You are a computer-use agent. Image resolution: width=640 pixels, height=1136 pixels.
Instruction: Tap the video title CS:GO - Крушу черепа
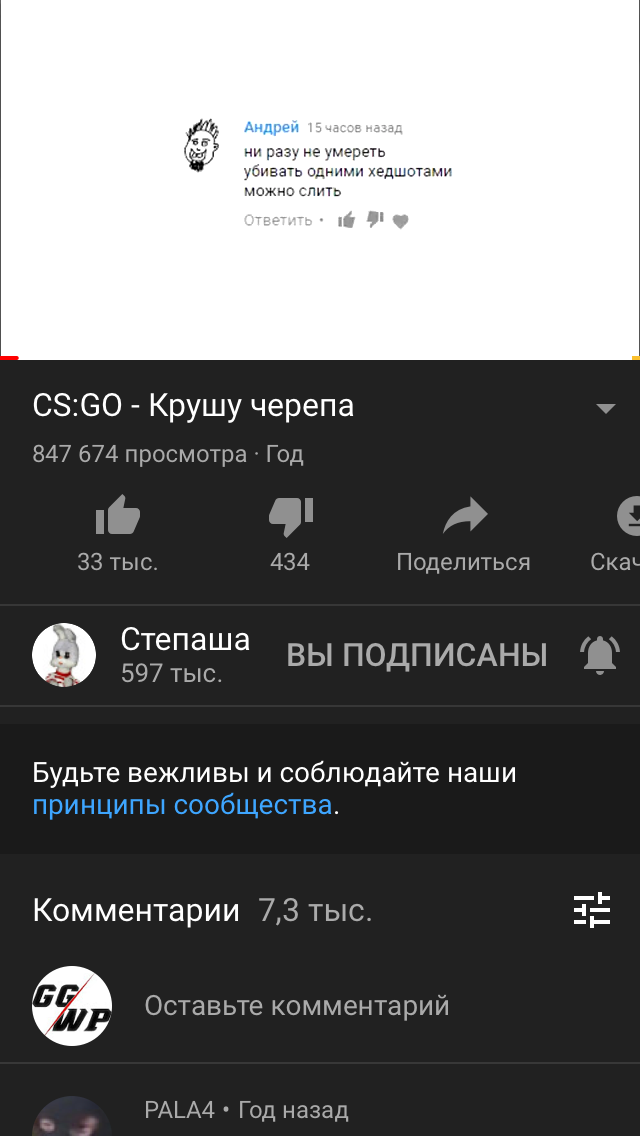point(194,406)
